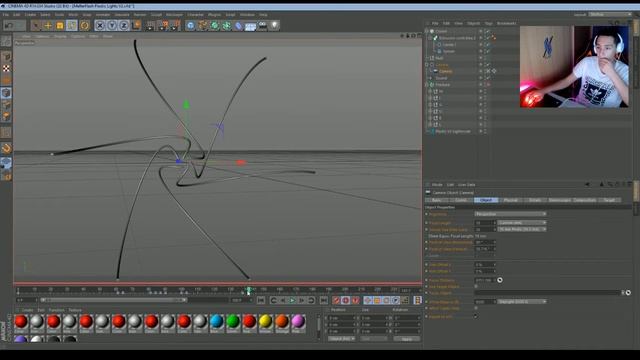
Task: Click the coordinate system icon after Z axis
Action: 136,26
